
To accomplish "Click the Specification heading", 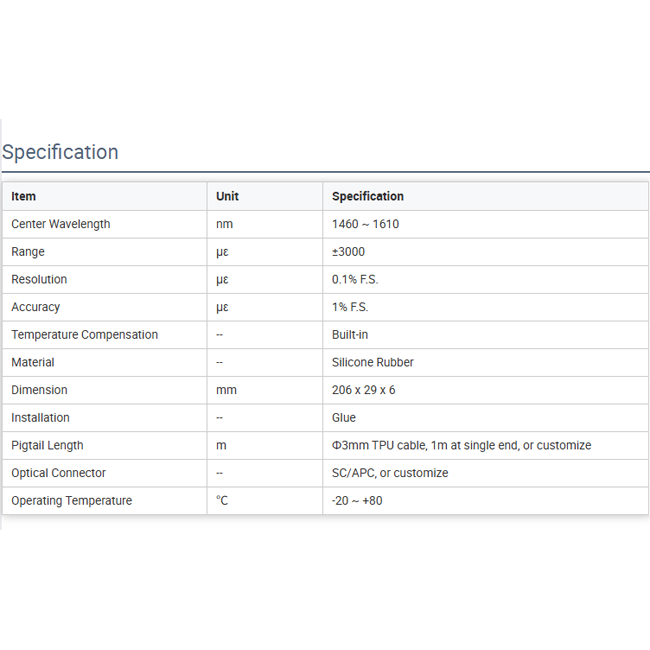I will (60, 152).
